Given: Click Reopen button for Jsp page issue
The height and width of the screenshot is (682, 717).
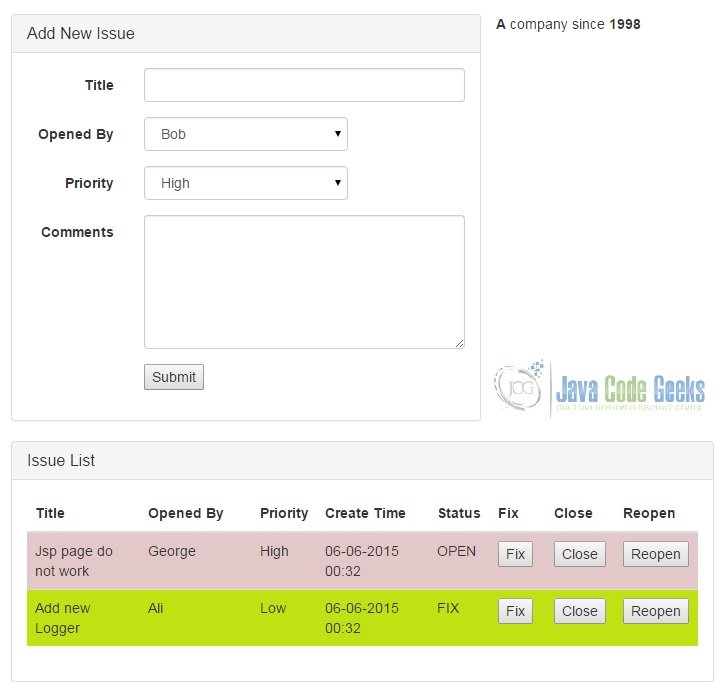Looking at the screenshot, I should pos(656,554).
